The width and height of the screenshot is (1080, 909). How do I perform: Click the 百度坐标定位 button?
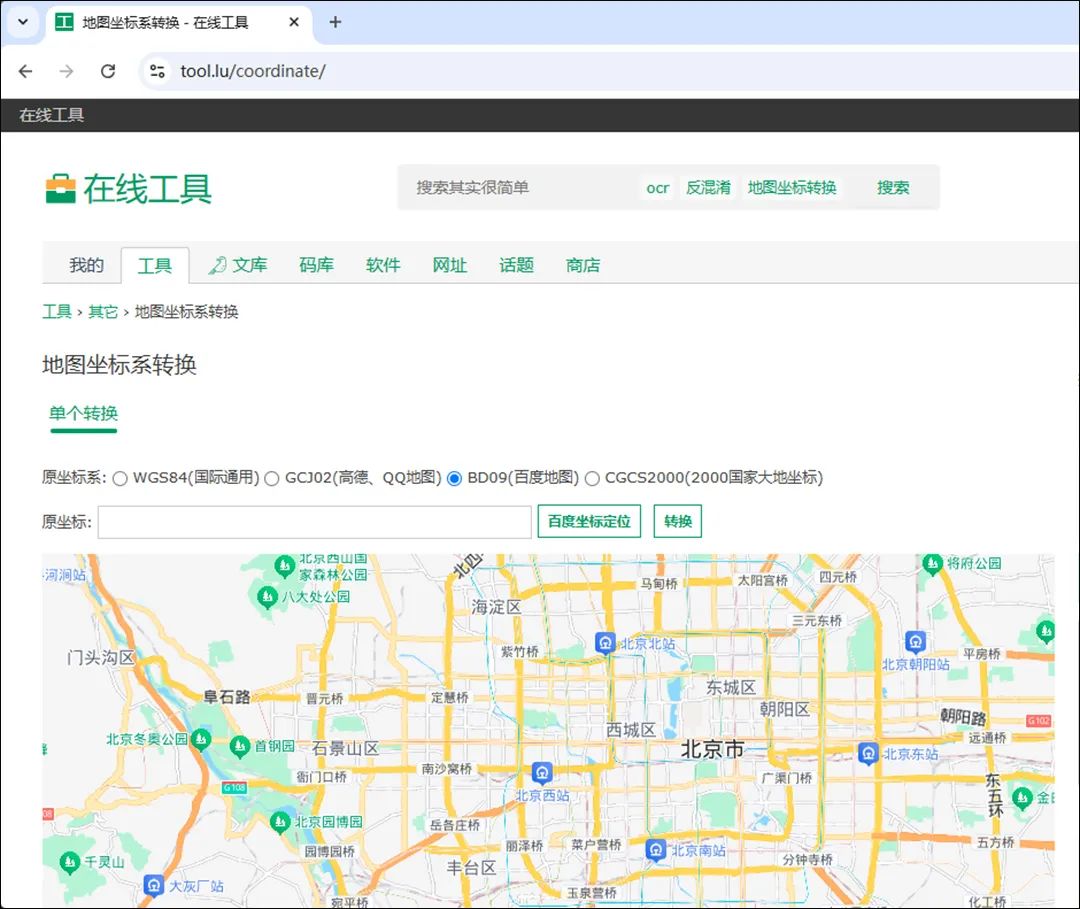click(590, 521)
